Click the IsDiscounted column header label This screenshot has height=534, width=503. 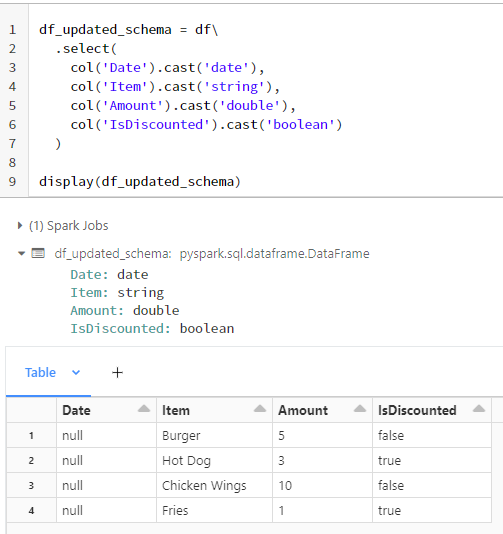click(417, 410)
